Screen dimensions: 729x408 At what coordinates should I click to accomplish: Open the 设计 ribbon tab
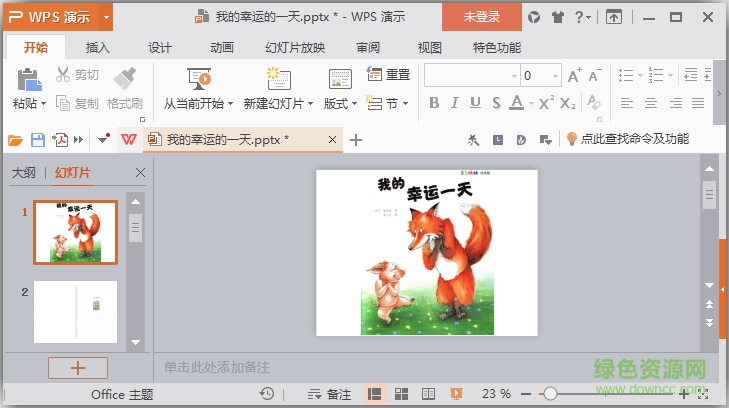(159, 47)
